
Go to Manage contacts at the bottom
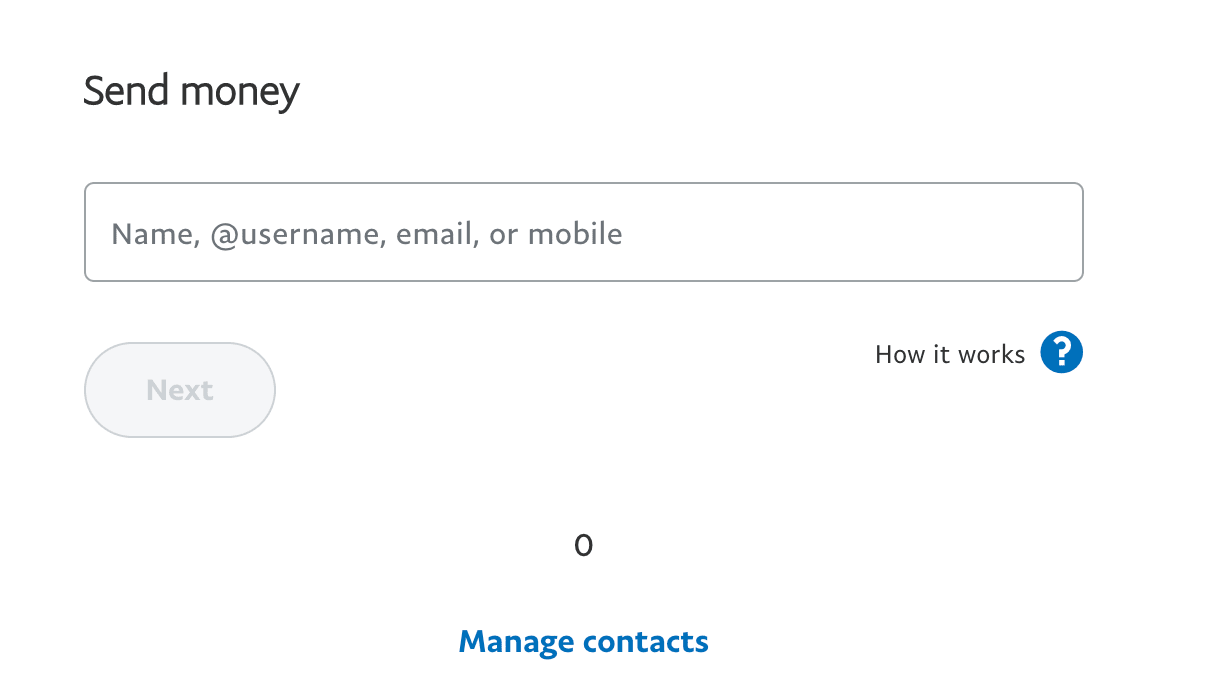click(x=583, y=641)
